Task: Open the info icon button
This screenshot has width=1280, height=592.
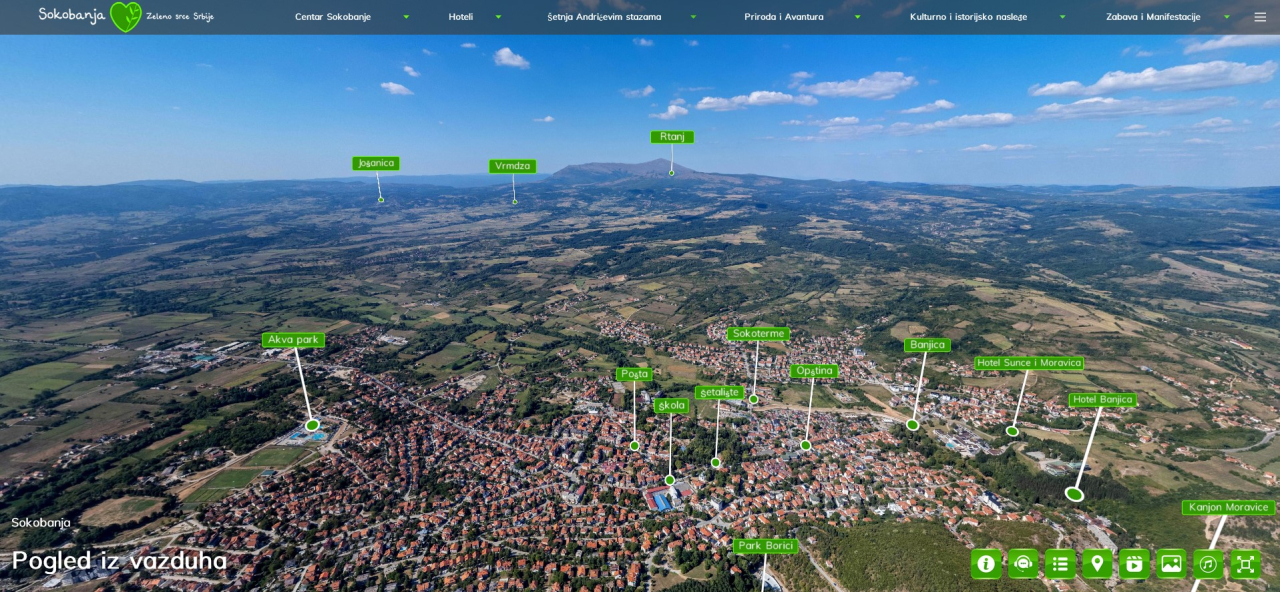Action: click(986, 564)
